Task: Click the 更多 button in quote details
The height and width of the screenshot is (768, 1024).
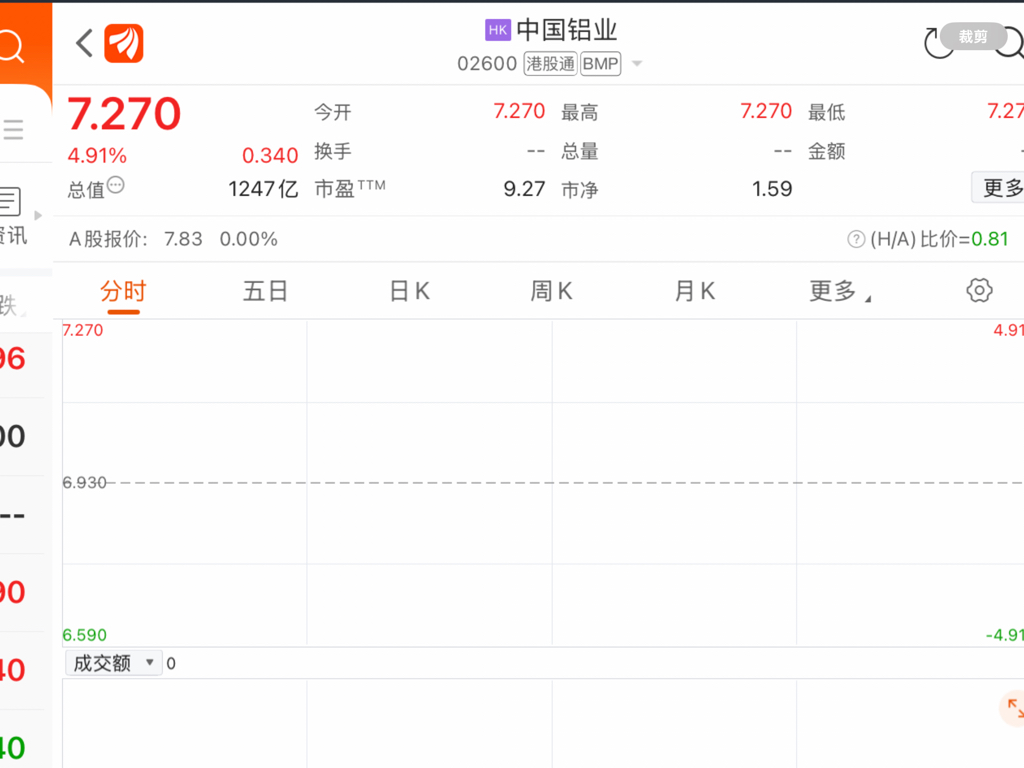Action: coord(999,188)
